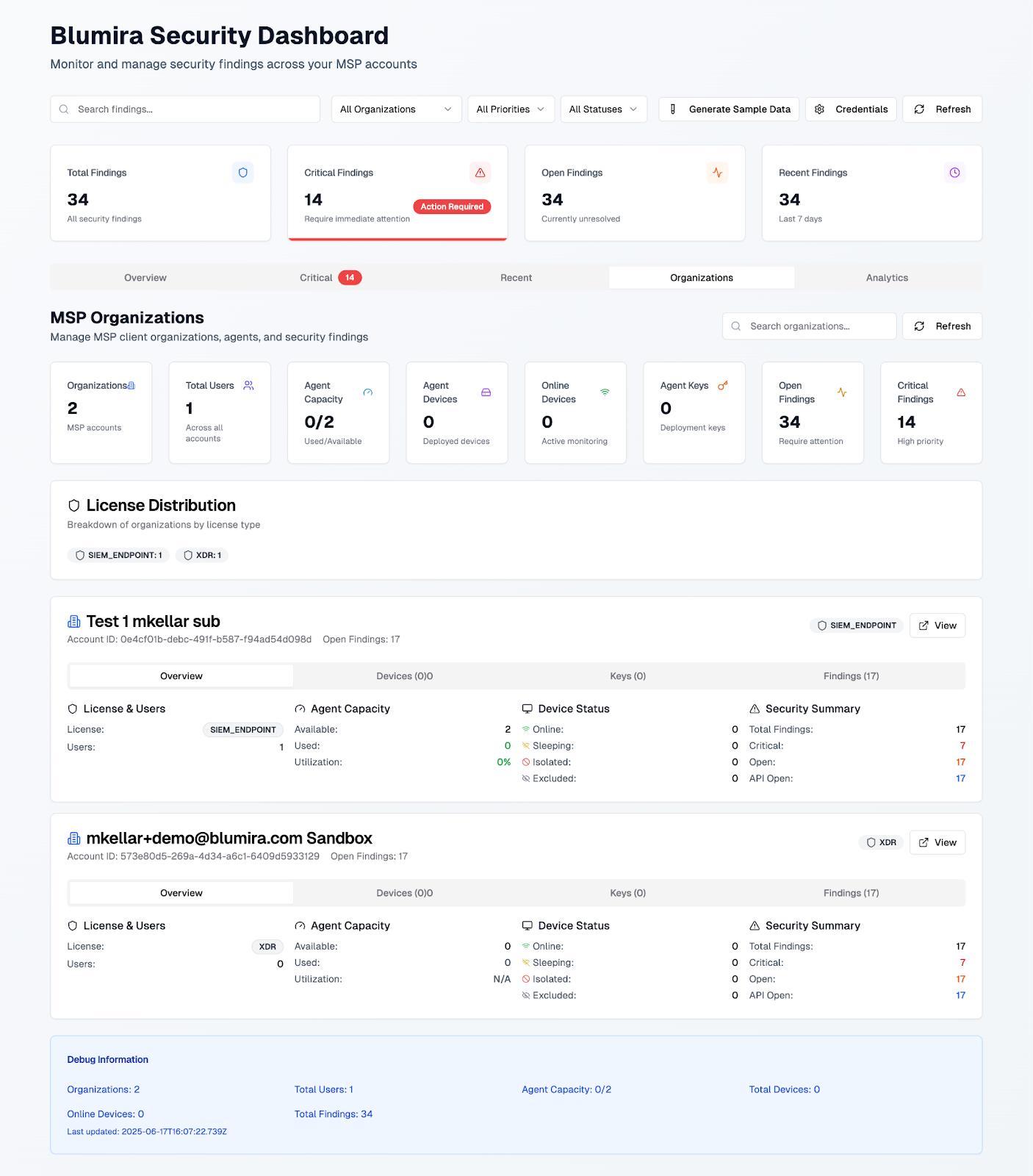Click the Action Required badge
This screenshot has height=1176, width=1033.
(x=452, y=207)
